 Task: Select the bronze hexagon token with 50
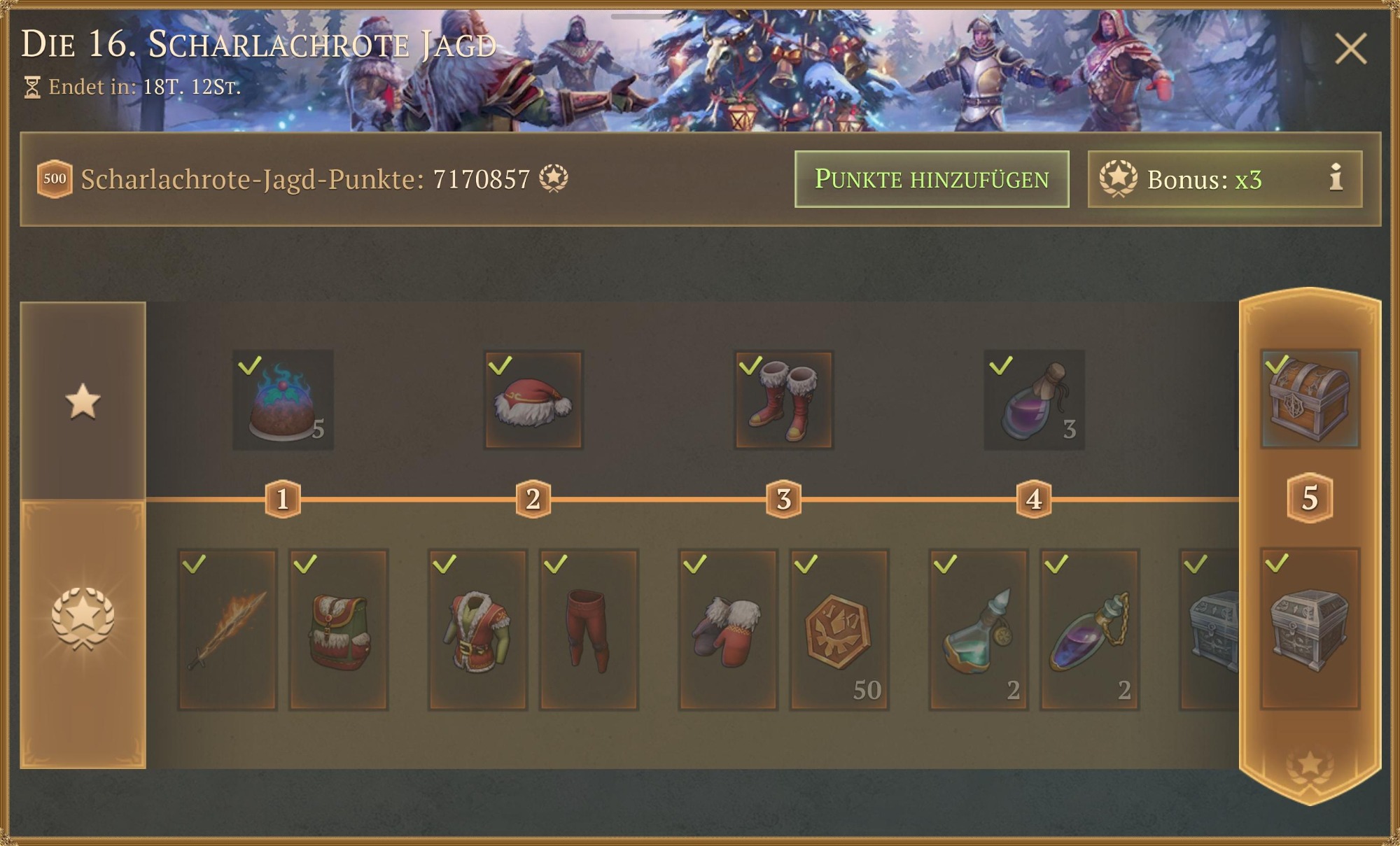click(839, 630)
